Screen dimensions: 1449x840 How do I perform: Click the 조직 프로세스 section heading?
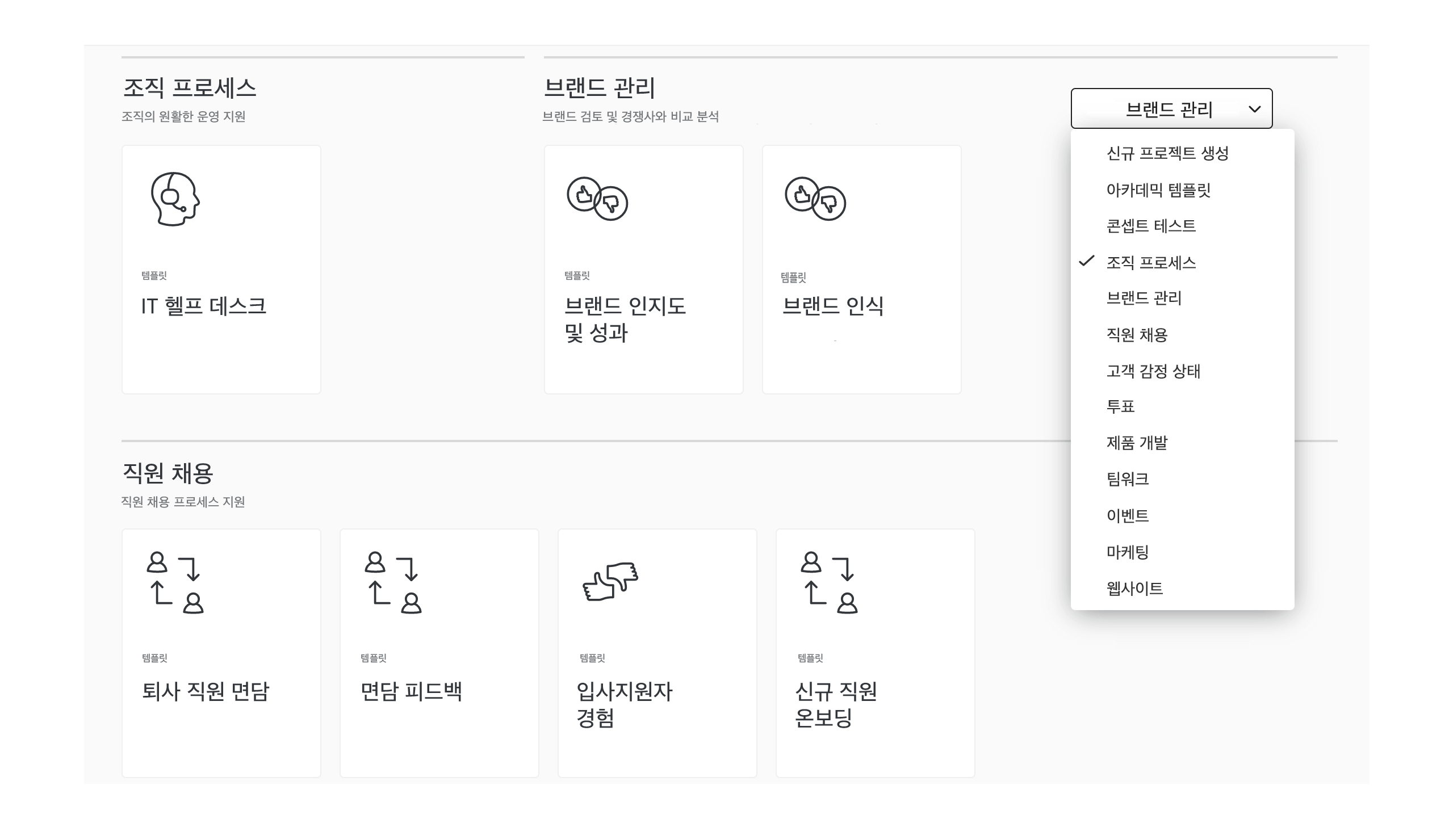[189, 88]
